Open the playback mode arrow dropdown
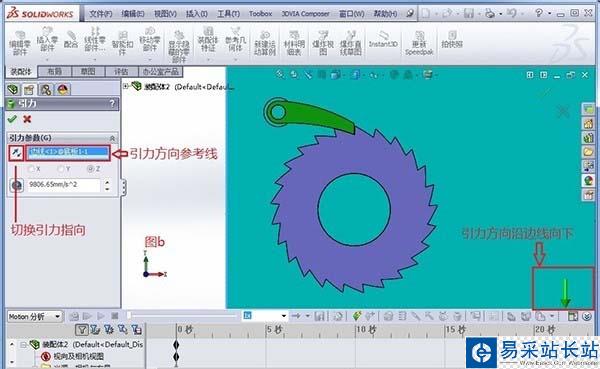600x369 pixels. [x=307, y=316]
